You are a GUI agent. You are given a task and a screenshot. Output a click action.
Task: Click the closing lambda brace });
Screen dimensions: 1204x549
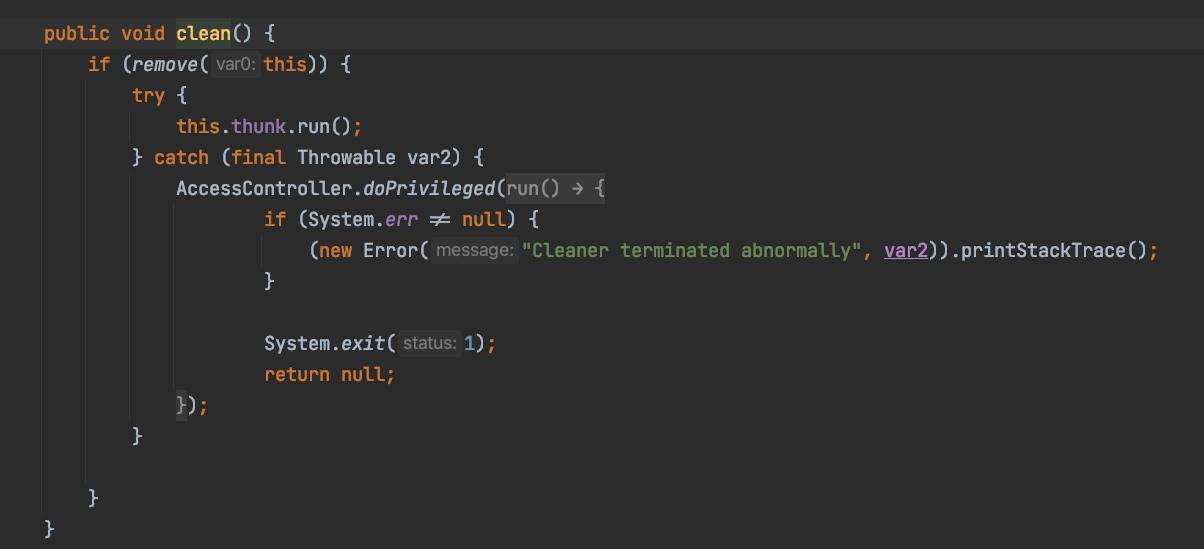pos(192,405)
